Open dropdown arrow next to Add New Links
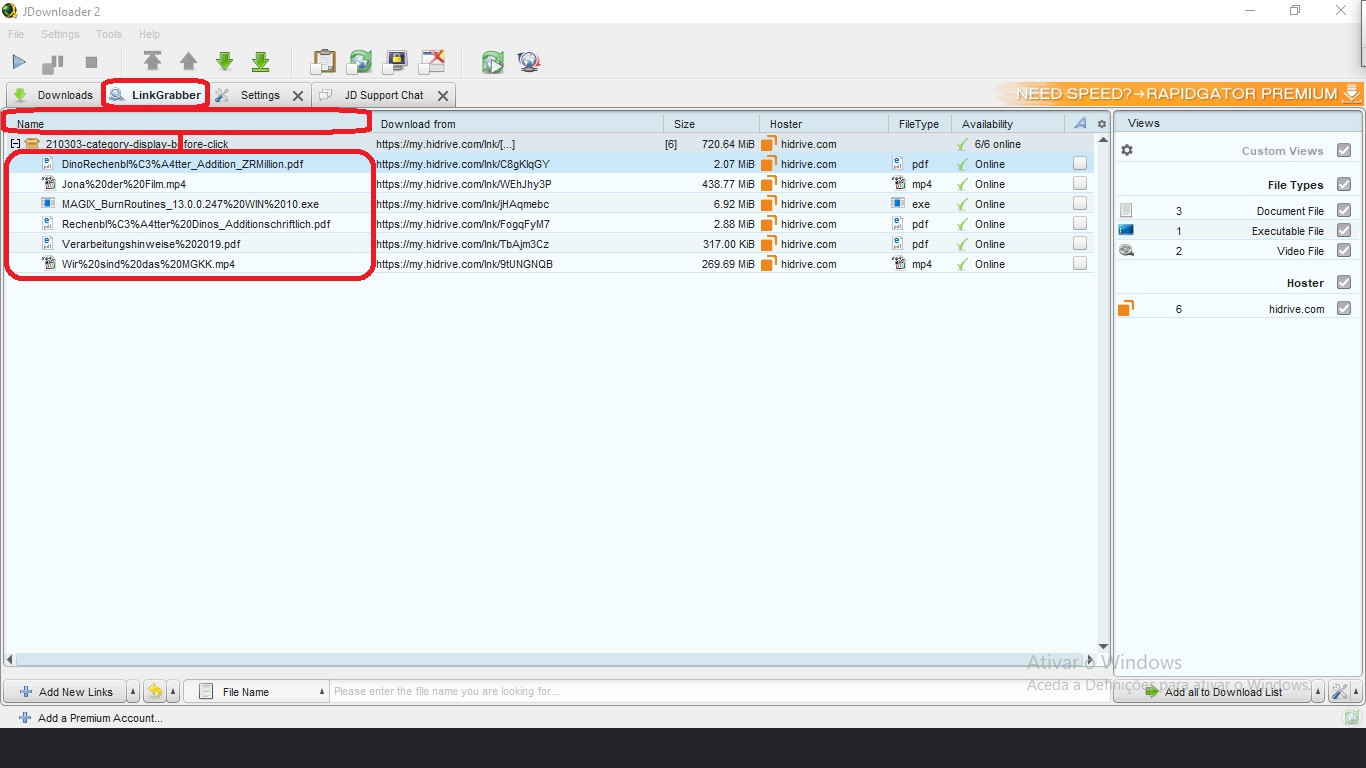Viewport: 1366px width, 768px height. pos(133,691)
